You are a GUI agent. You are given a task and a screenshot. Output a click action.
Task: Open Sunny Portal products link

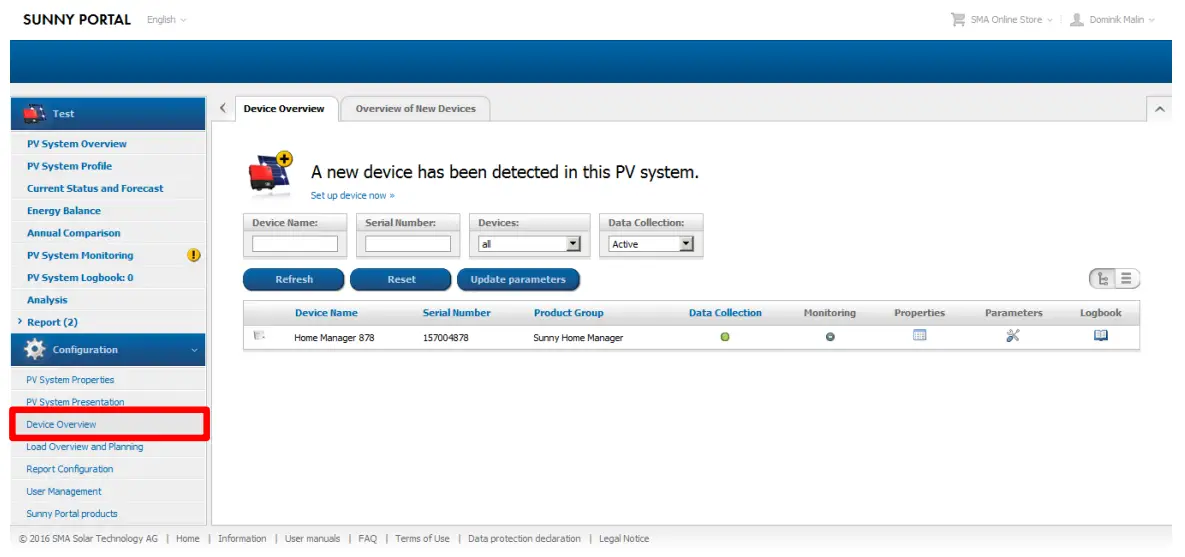(72, 514)
